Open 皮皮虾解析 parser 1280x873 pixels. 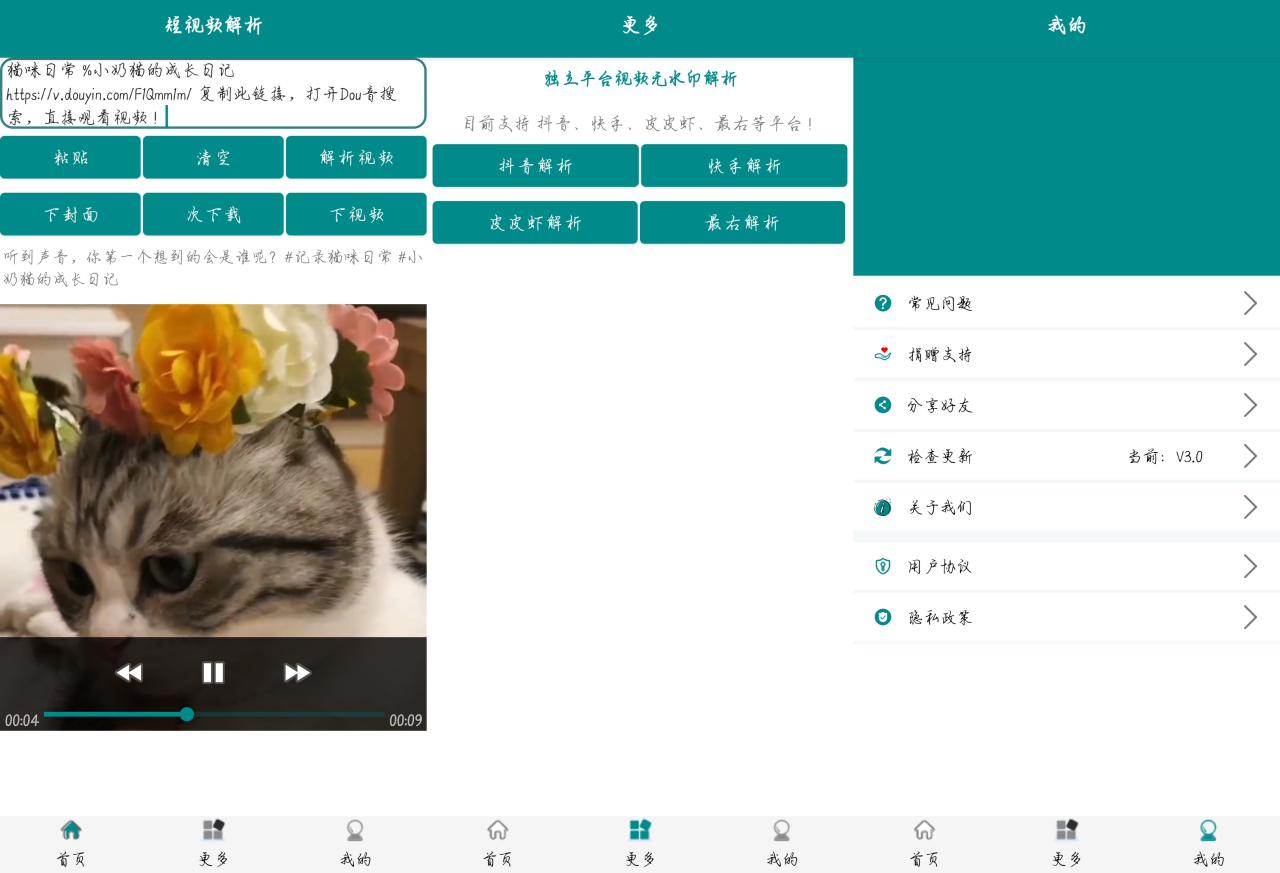point(535,222)
